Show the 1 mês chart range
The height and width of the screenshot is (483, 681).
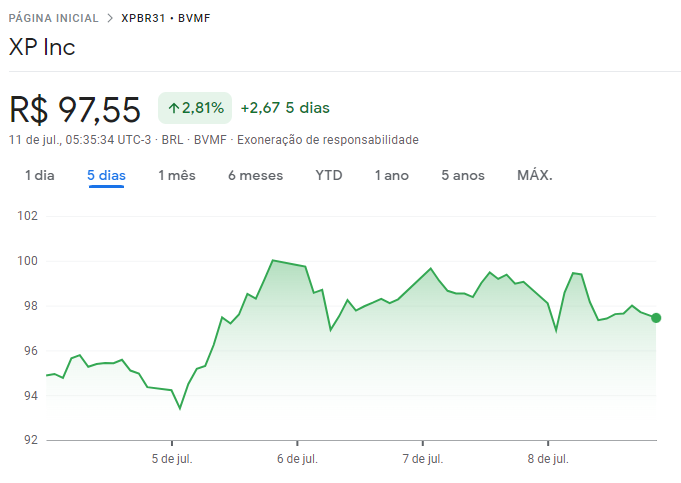coord(177,175)
